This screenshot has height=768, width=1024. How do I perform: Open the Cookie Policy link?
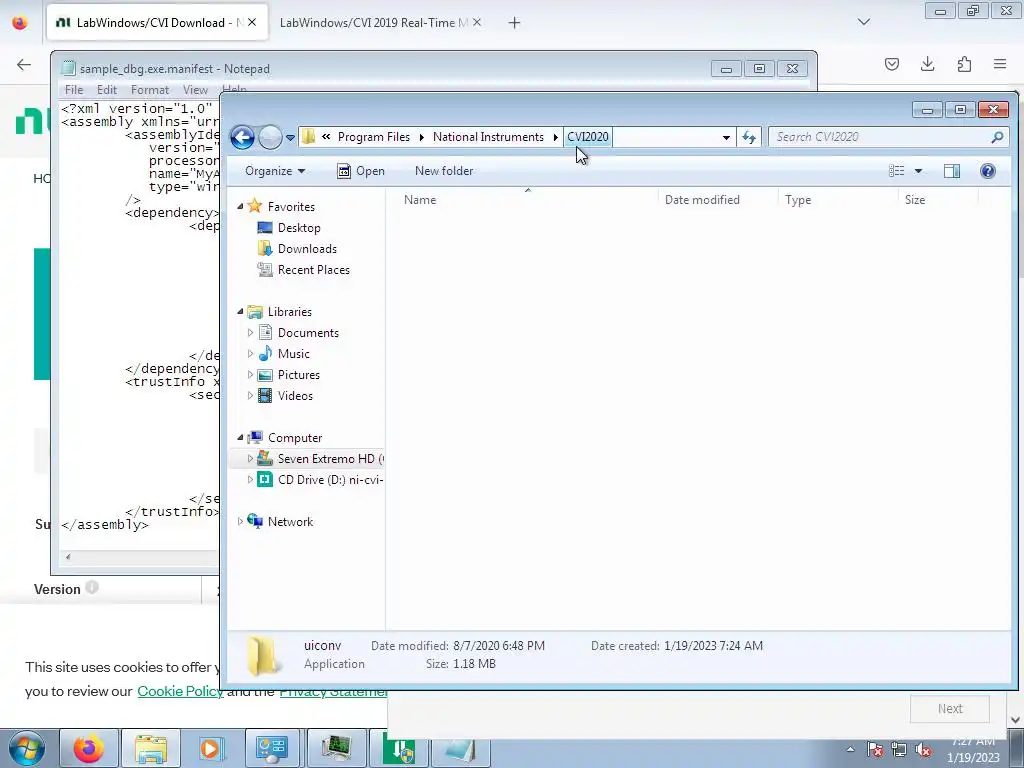click(x=180, y=691)
